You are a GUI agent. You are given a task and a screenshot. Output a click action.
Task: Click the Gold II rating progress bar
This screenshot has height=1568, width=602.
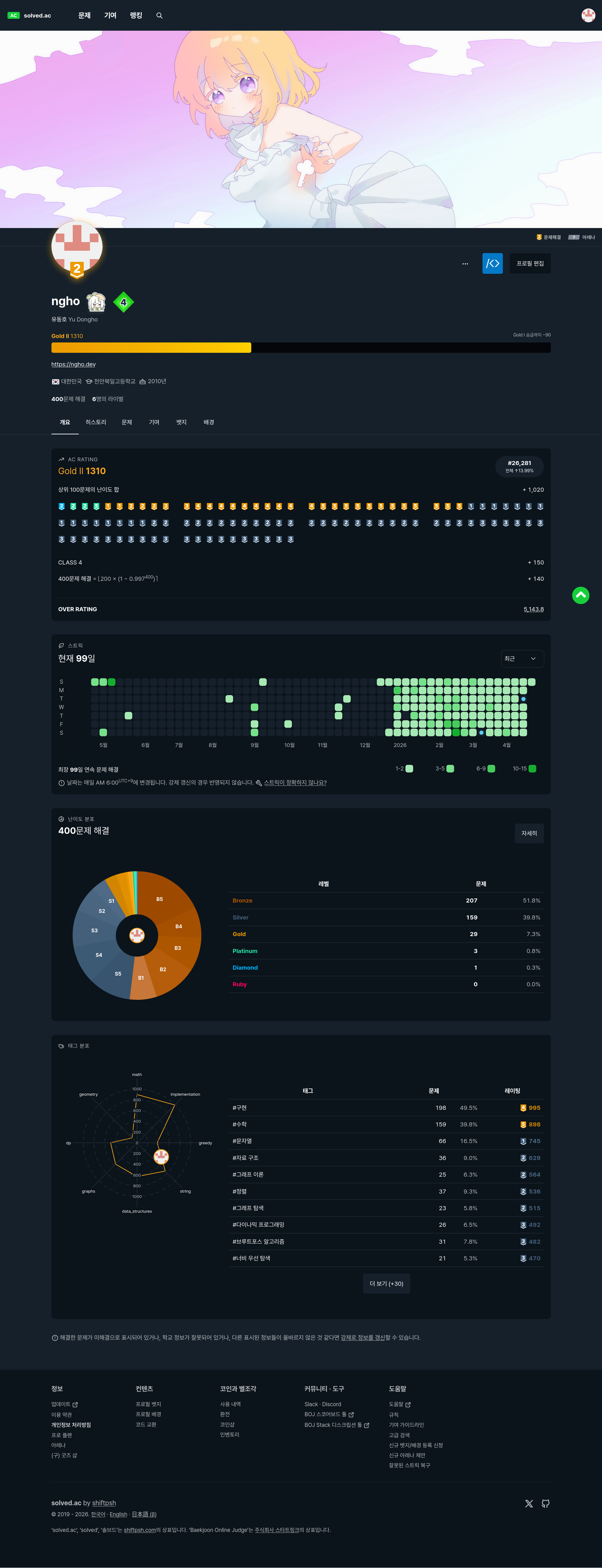301,347
